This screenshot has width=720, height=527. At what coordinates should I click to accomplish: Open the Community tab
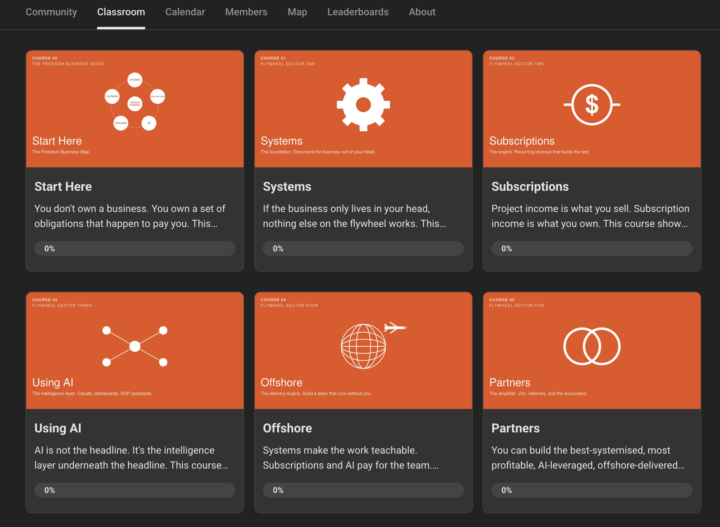point(51,12)
